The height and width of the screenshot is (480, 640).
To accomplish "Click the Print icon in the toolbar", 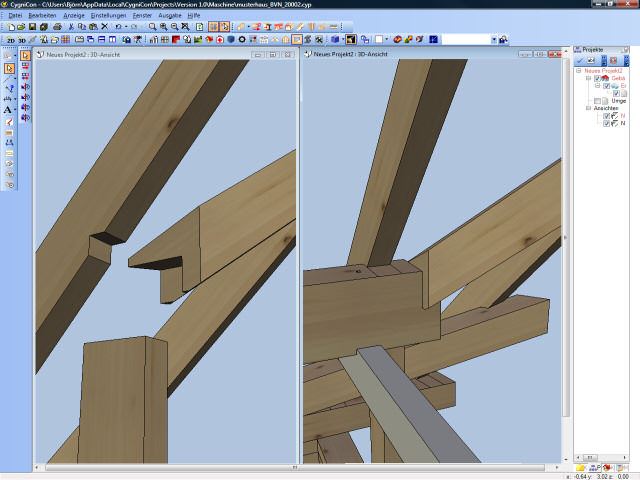I will pos(58,27).
